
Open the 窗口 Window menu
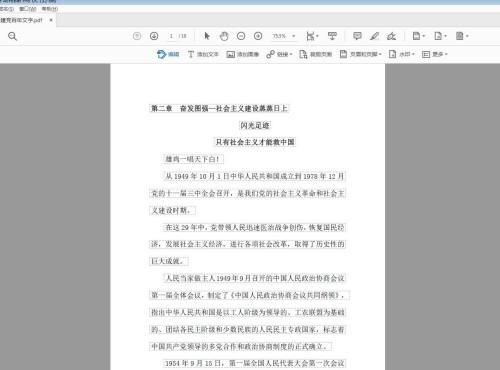(28, 9)
